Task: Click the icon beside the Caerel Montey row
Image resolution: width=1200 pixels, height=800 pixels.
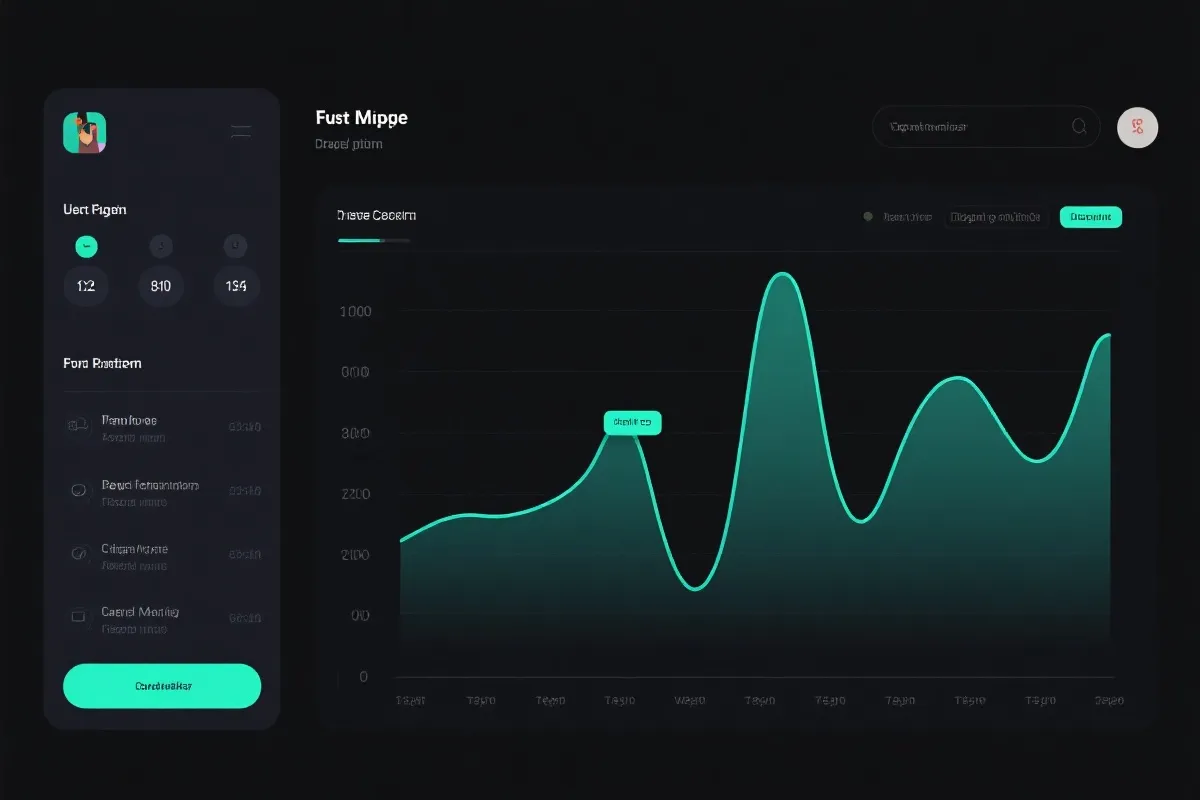Action: 77,617
